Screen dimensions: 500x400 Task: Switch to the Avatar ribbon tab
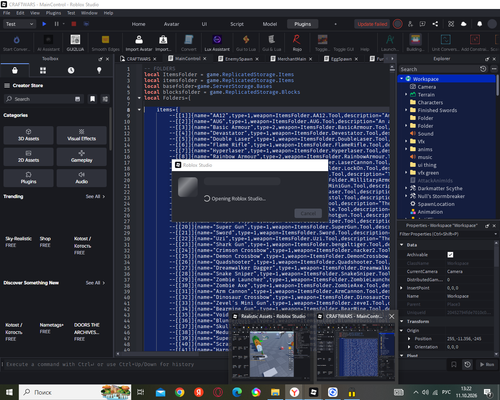[171, 24]
